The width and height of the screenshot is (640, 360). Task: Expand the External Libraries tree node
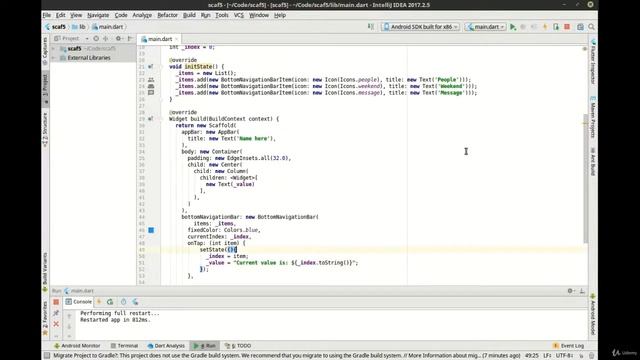point(53,58)
